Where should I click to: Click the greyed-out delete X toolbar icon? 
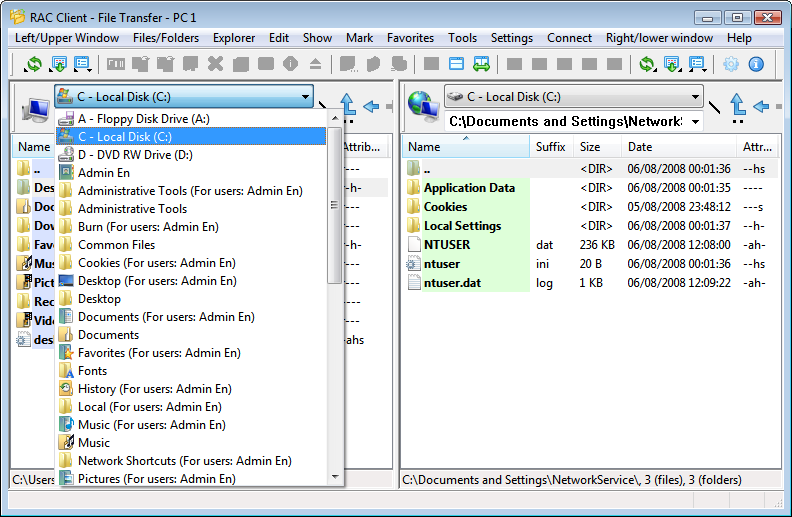(x=216, y=64)
